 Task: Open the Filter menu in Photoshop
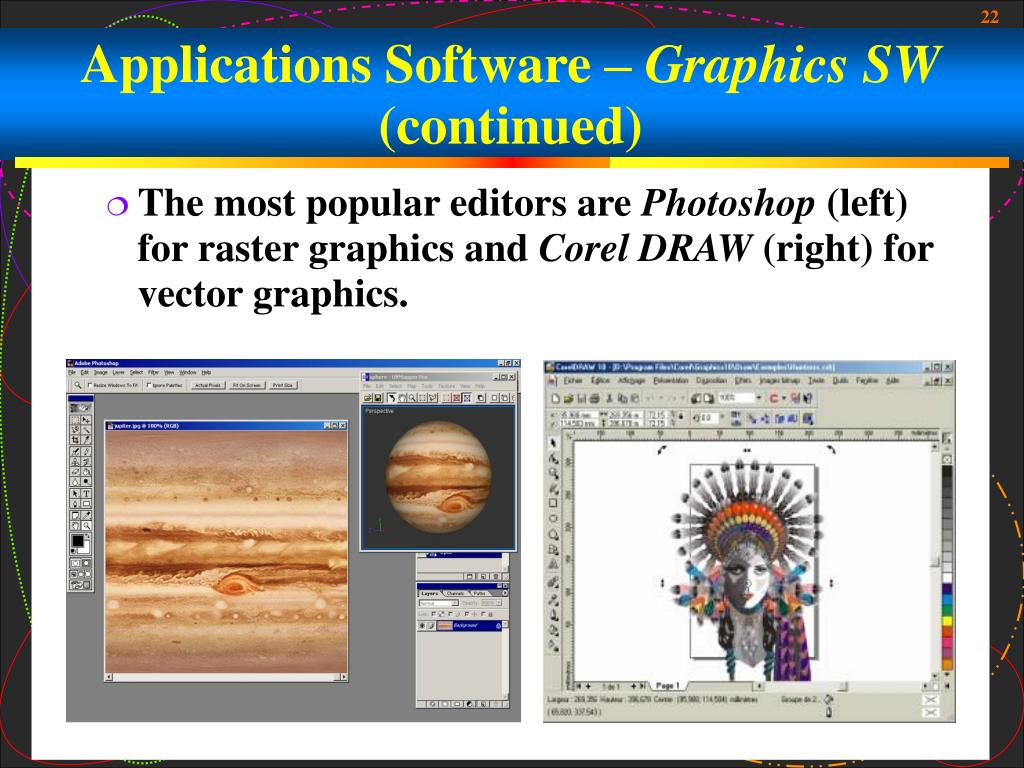(x=153, y=372)
